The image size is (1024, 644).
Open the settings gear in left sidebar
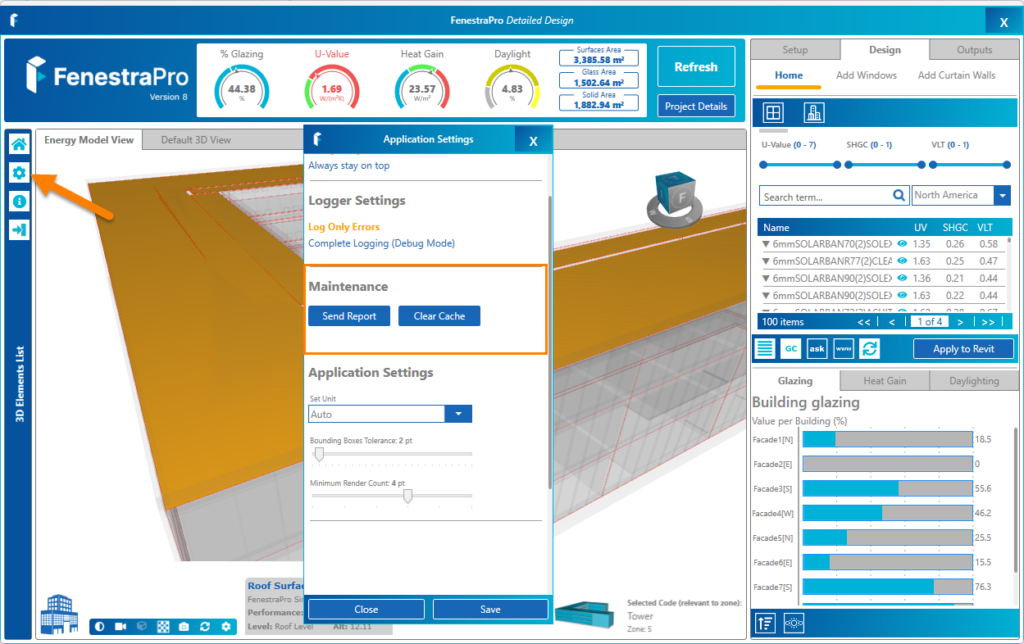coord(19,172)
